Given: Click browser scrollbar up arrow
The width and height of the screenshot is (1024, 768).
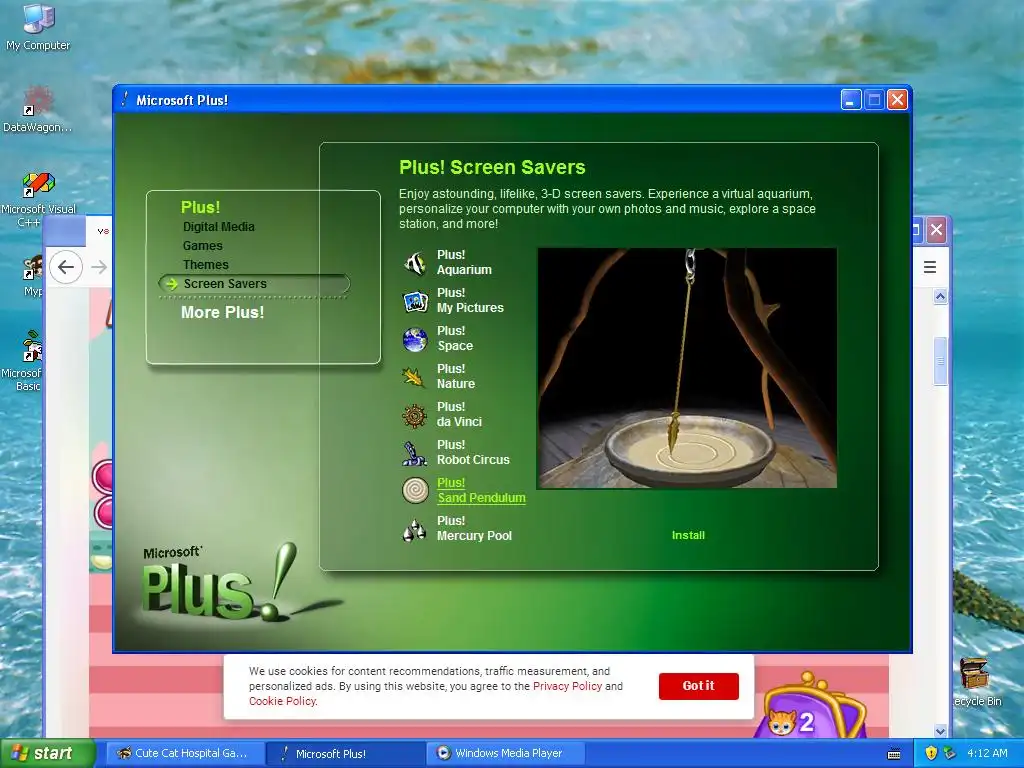Looking at the screenshot, I should [940, 297].
